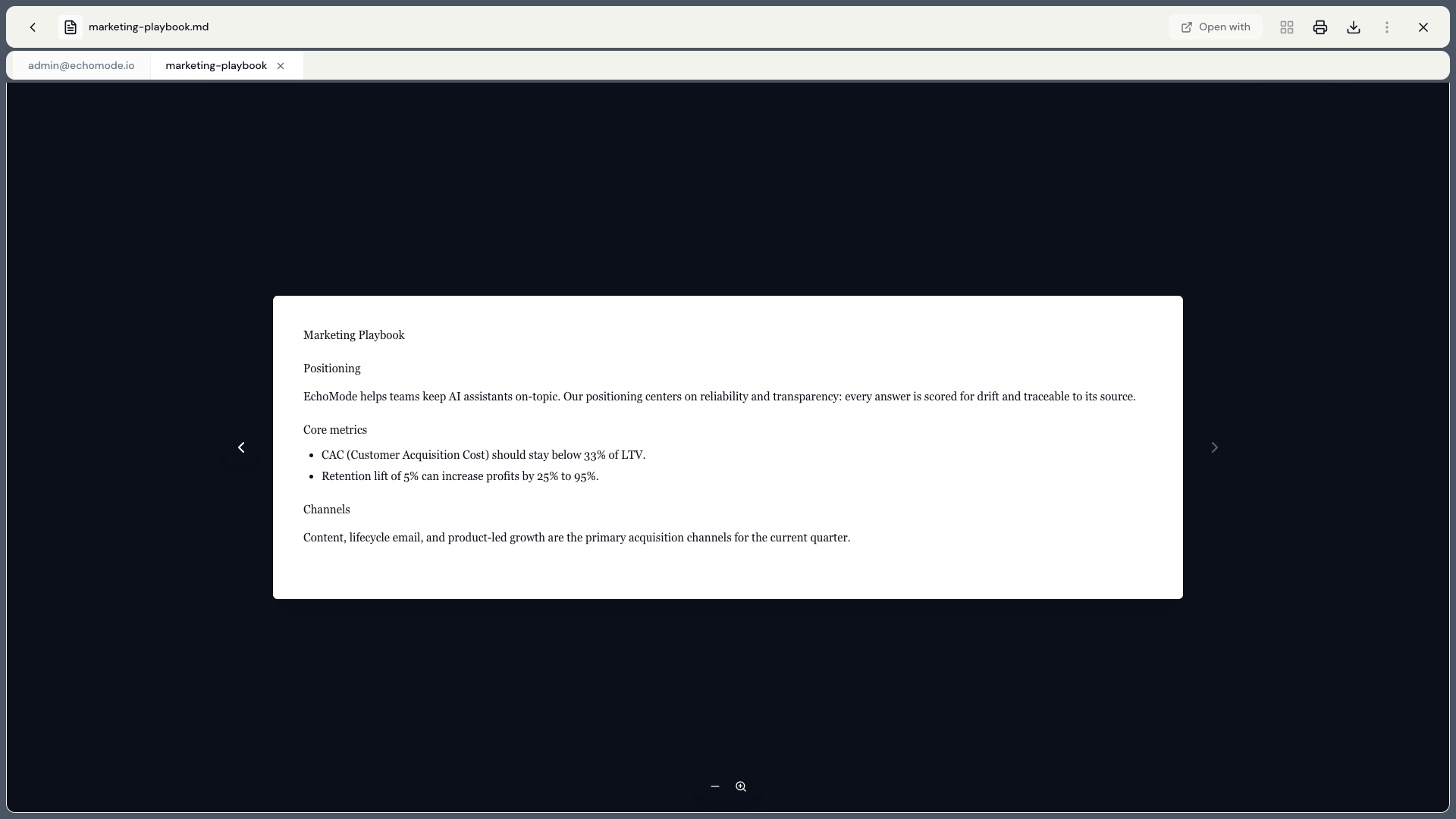Open the 'Open with' menu
This screenshot has height=819, width=1456.
(x=1215, y=27)
